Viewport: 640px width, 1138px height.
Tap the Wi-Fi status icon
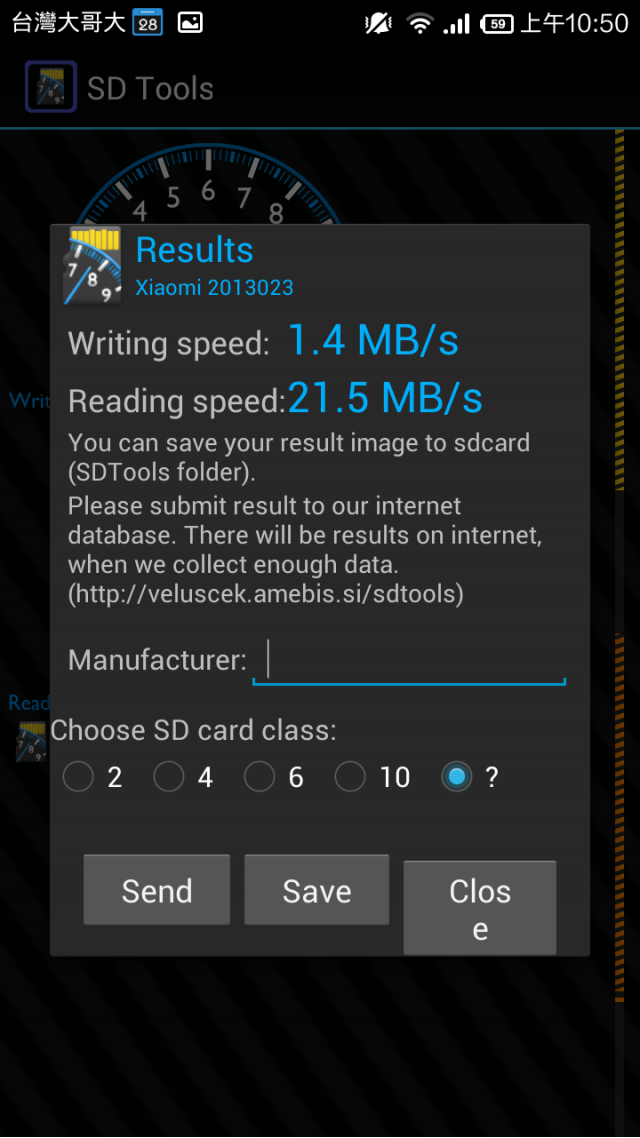point(419,23)
